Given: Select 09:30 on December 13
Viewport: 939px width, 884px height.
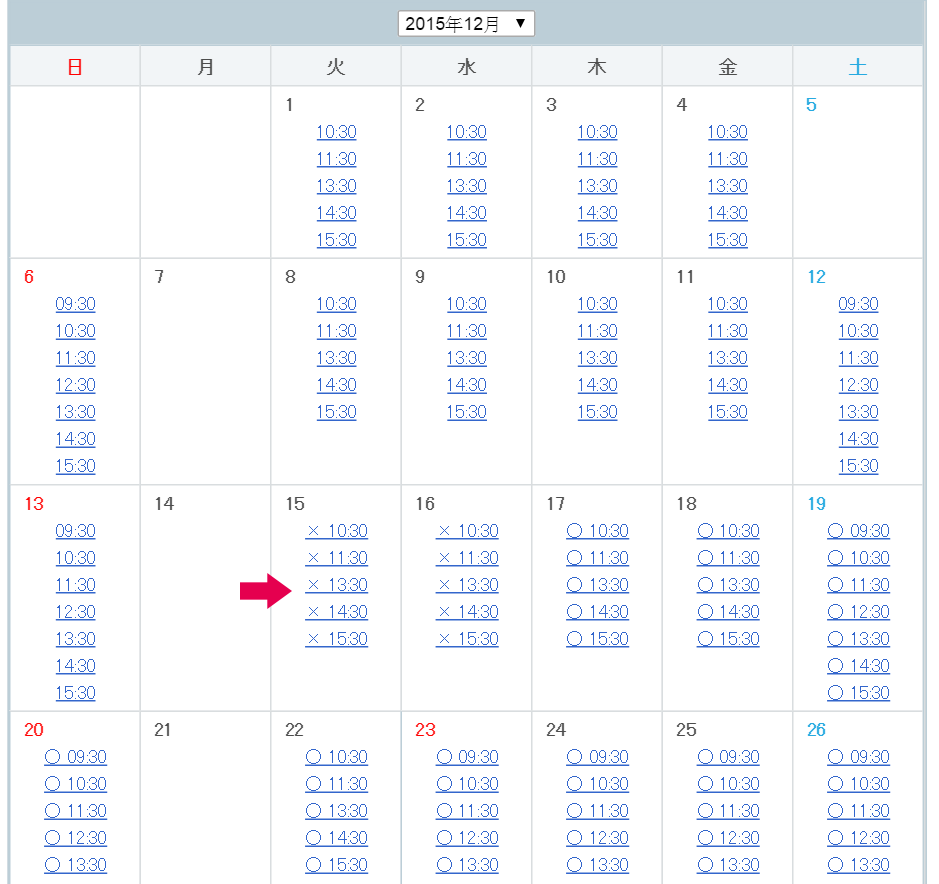Looking at the screenshot, I should 75,531.
